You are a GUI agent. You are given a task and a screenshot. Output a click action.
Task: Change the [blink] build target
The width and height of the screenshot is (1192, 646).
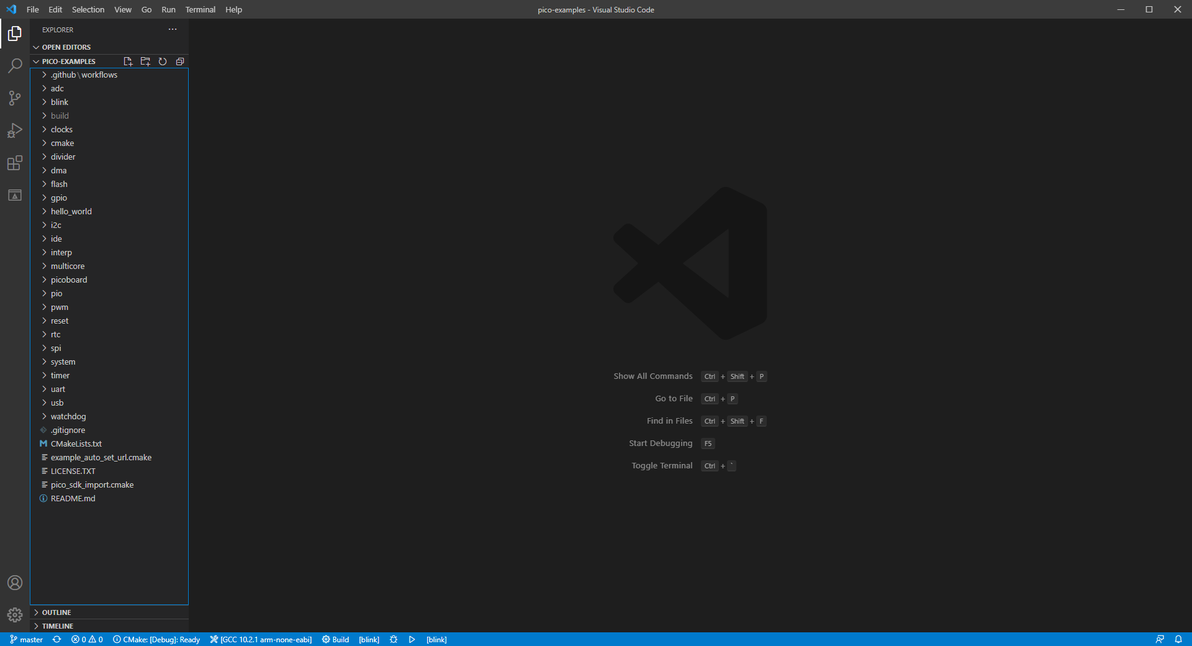[369, 640]
